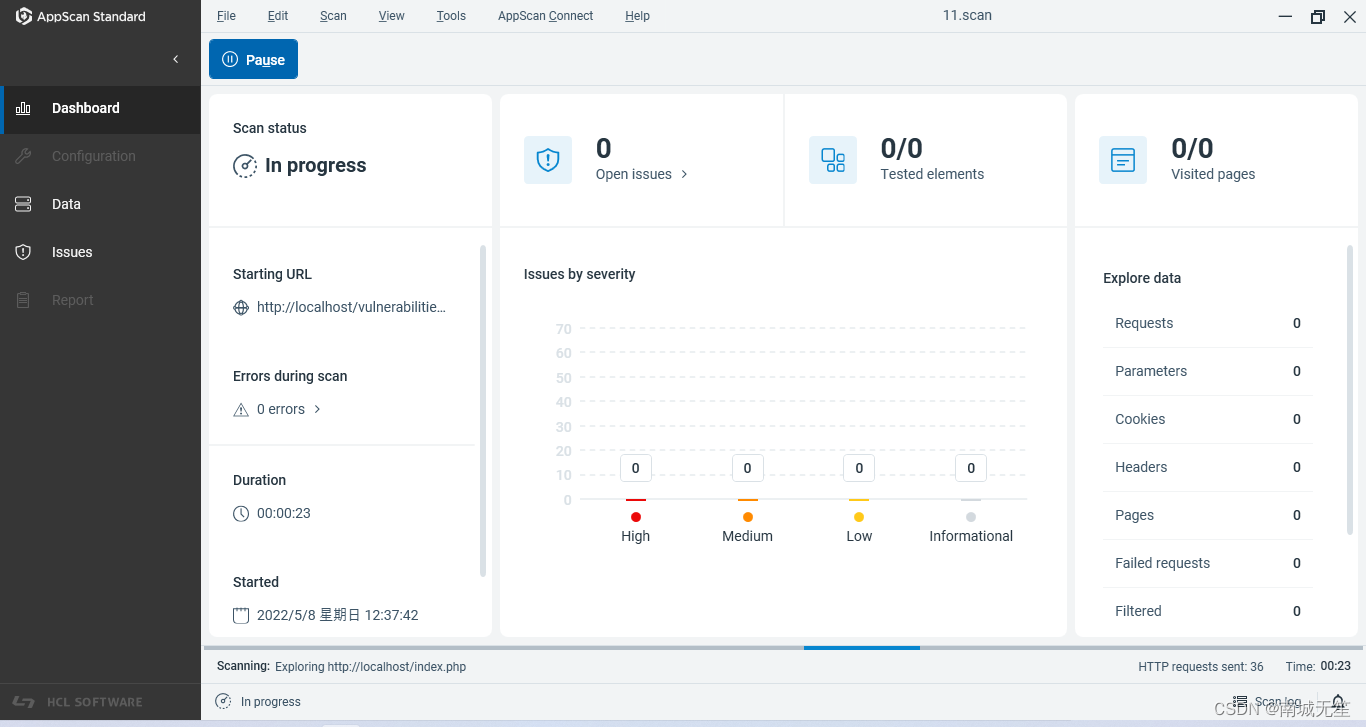
Task: Select the Parameters row in Explore data
Action: coord(1207,371)
